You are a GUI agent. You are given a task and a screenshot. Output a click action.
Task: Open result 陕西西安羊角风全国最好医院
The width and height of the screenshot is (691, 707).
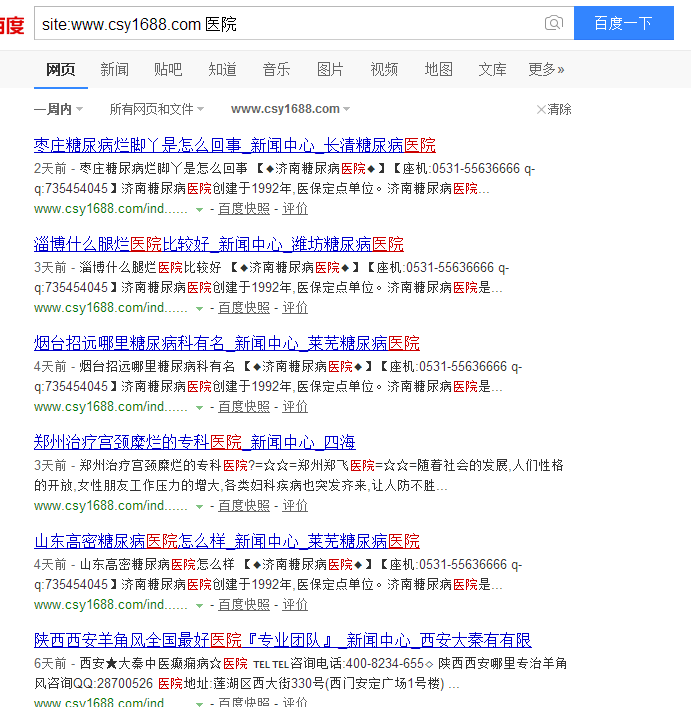tap(283, 640)
